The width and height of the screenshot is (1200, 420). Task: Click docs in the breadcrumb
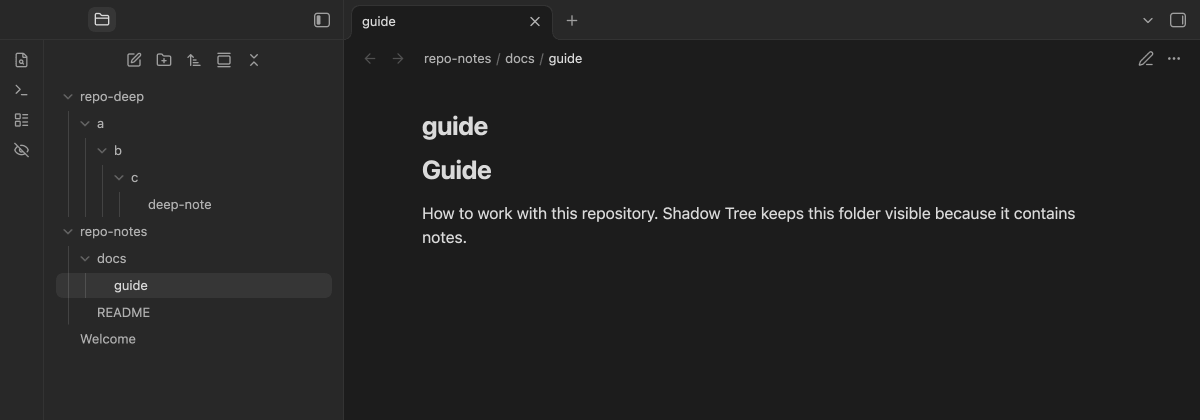point(520,59)
